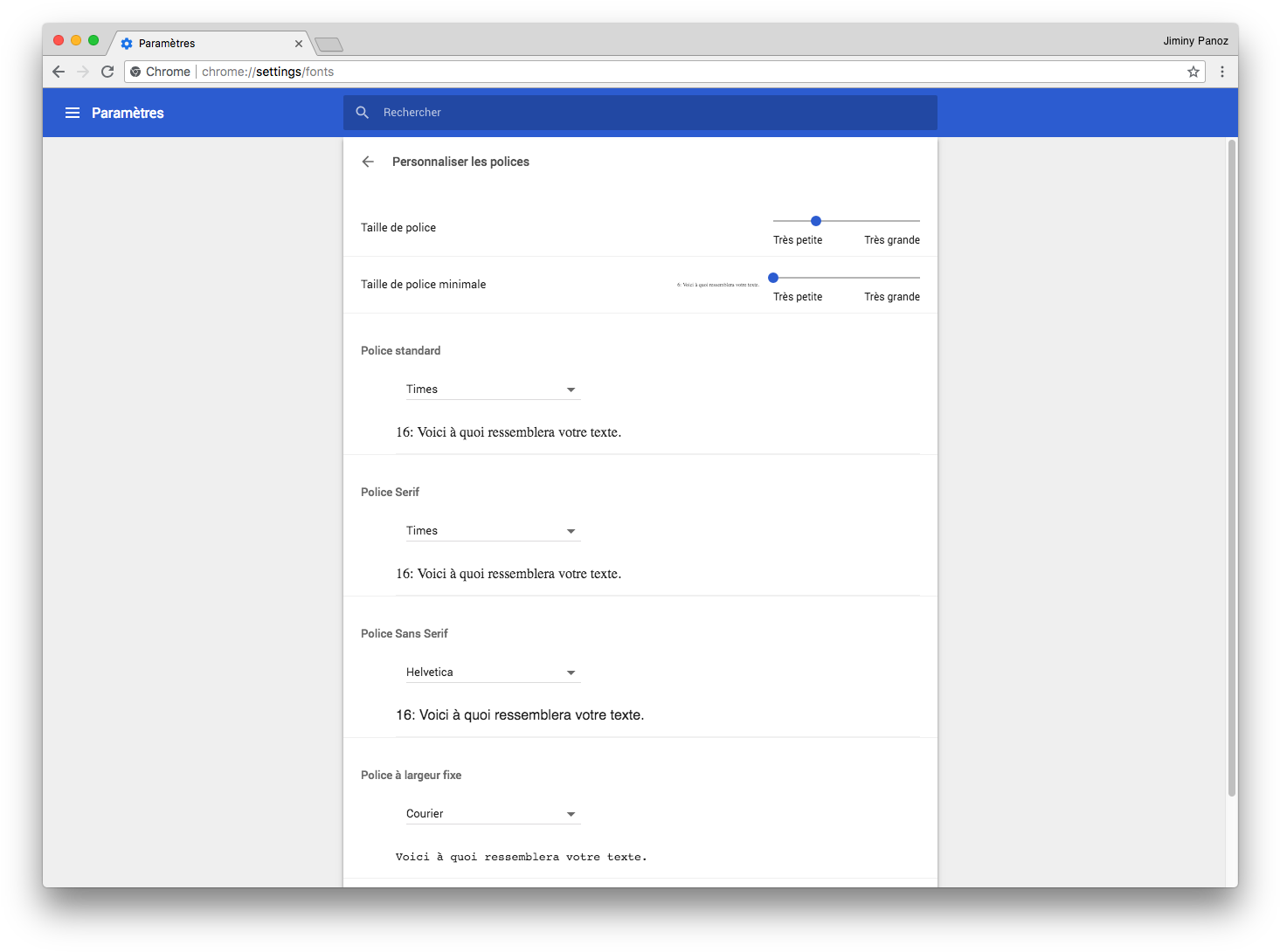Click the Taille de police minimale slider handle
Image resolution: width=1280 pixels, height=952 pixels.
pyautogui.click(x=773, y=278)
